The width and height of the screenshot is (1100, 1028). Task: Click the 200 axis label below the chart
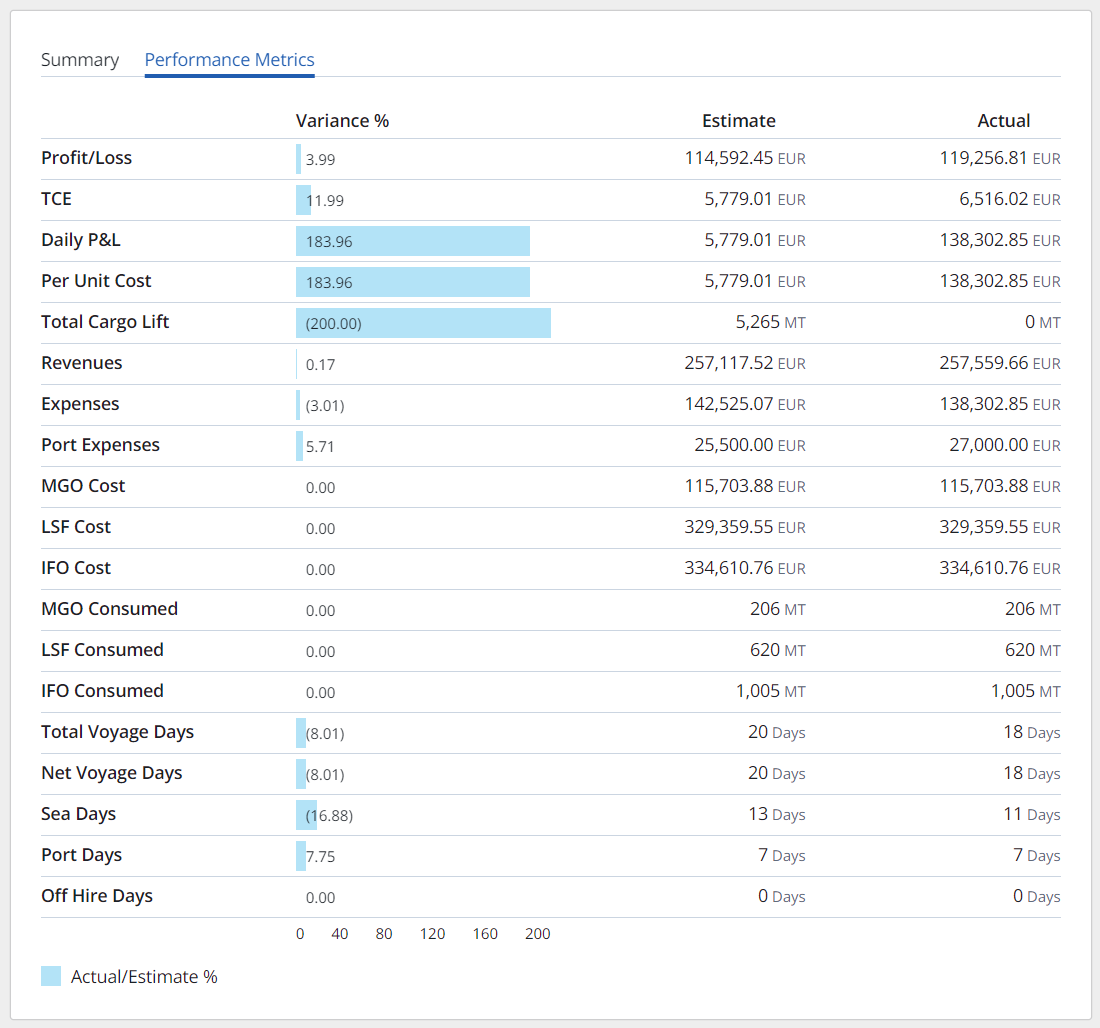coord(537,933)
